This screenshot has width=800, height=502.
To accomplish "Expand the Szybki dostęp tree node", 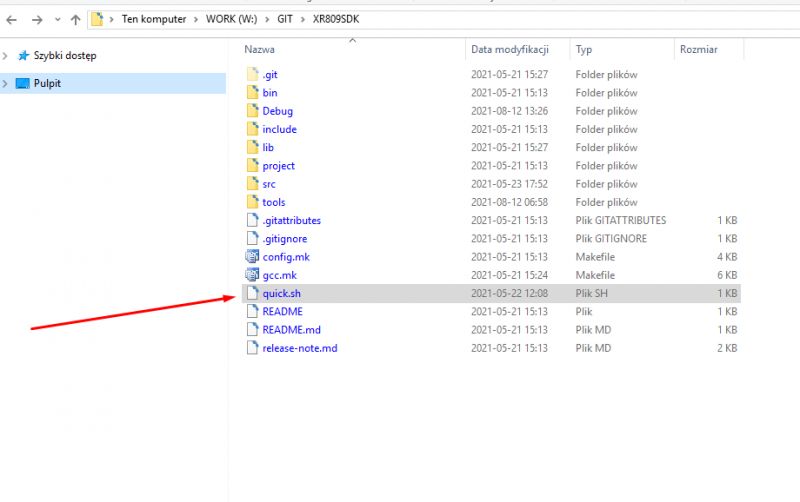I will (5, 56).
